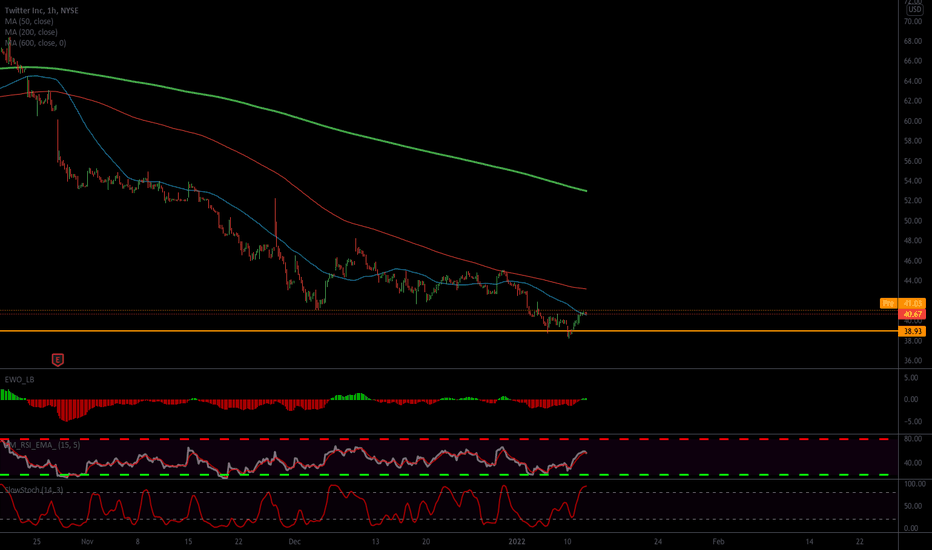Click the 70.00 price axis label
This screenshot has width=932, height=550.
(912, 21)
